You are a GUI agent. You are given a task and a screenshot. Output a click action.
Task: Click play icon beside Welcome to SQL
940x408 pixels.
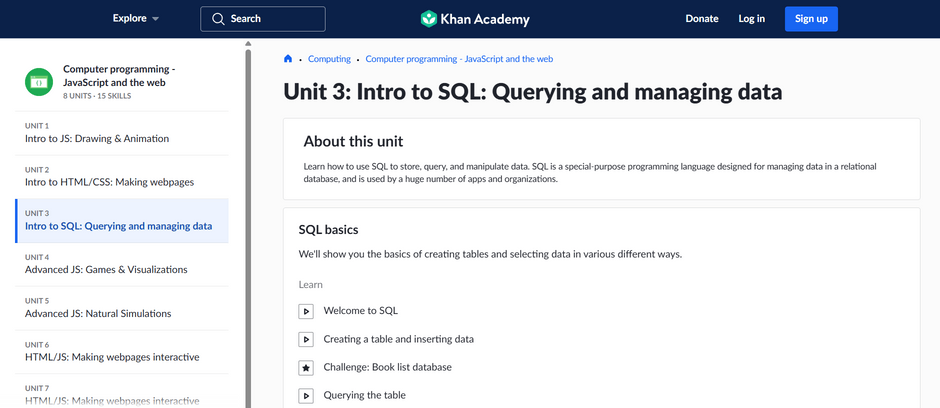click(x=306, y=311)
